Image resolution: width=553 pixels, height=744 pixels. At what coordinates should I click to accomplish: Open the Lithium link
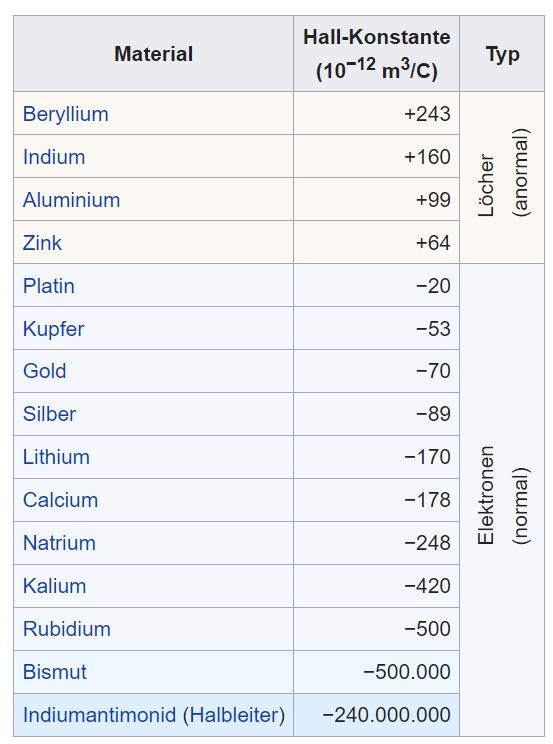(56, 457)
